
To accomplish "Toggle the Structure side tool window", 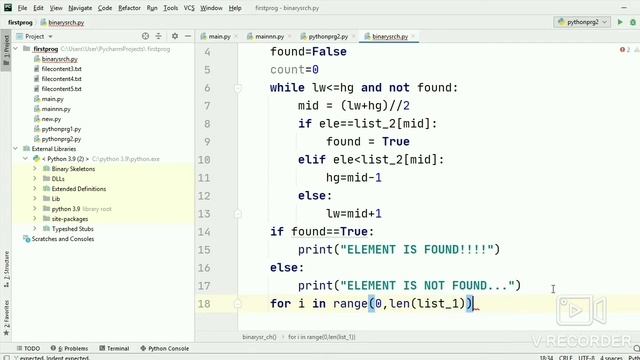I will 6,269.
